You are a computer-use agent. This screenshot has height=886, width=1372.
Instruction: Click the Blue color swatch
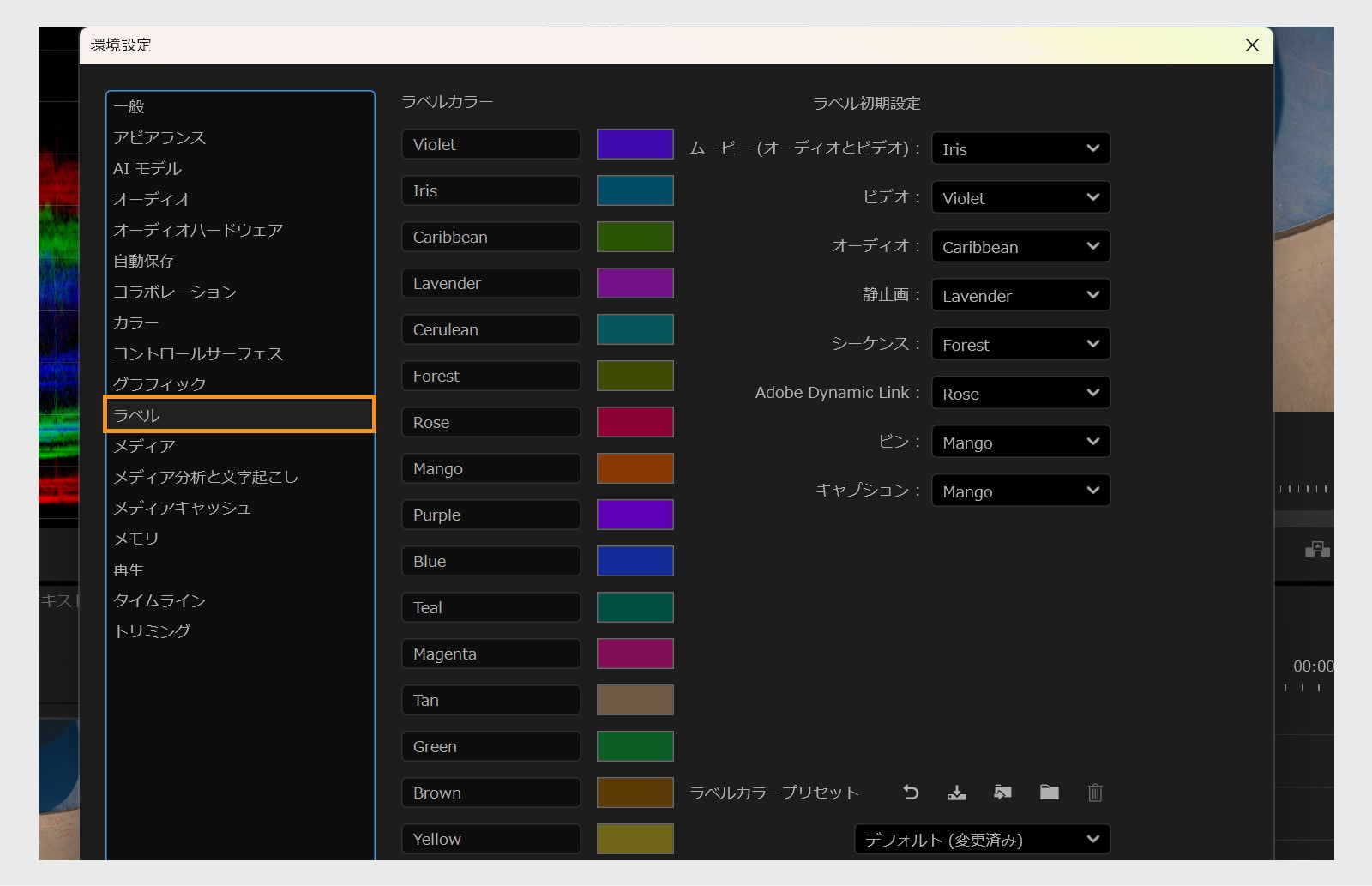pyautogui.click(x=635, y=561)
